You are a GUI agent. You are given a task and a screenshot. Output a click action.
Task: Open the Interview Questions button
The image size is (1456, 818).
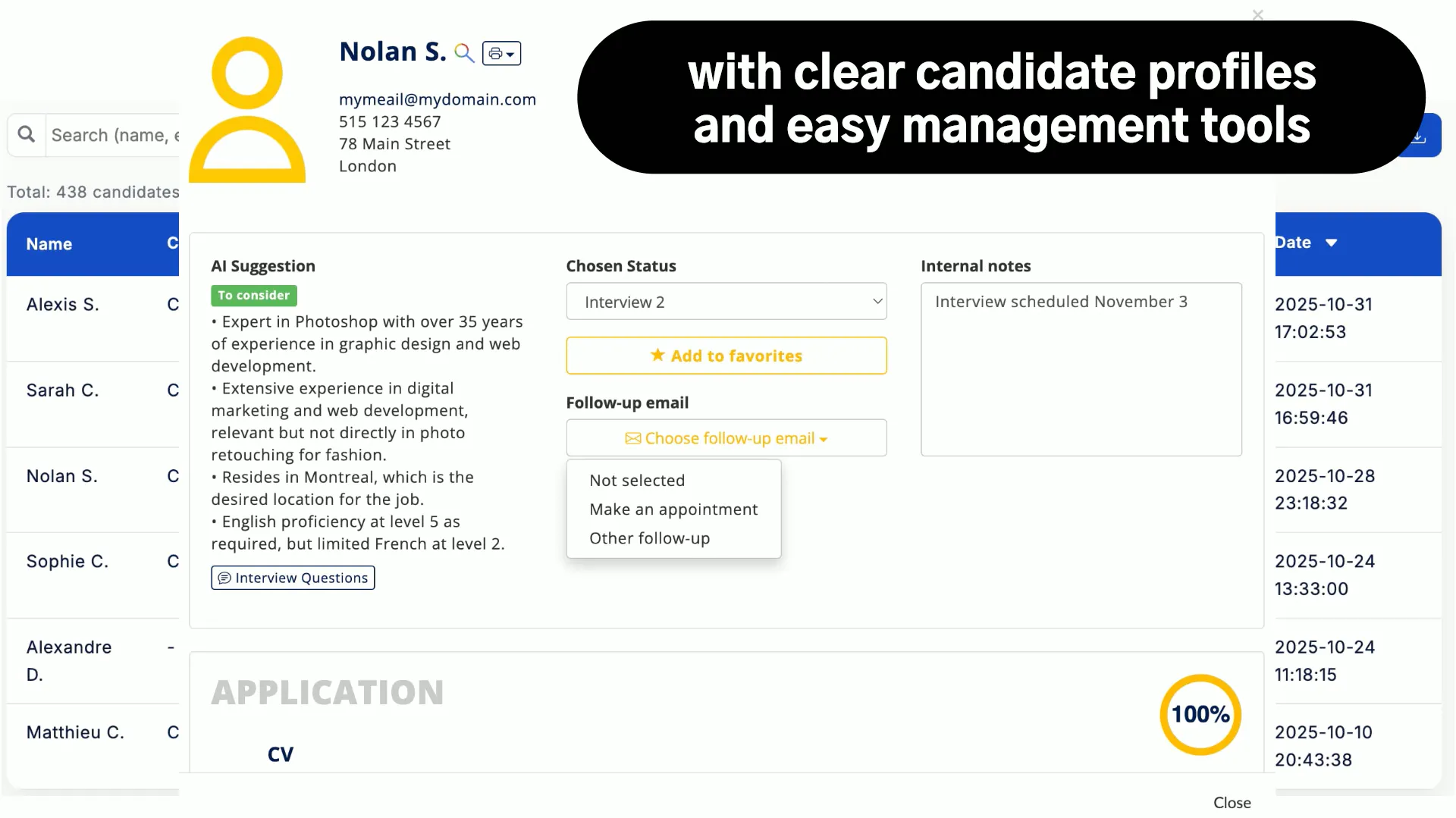293,578
